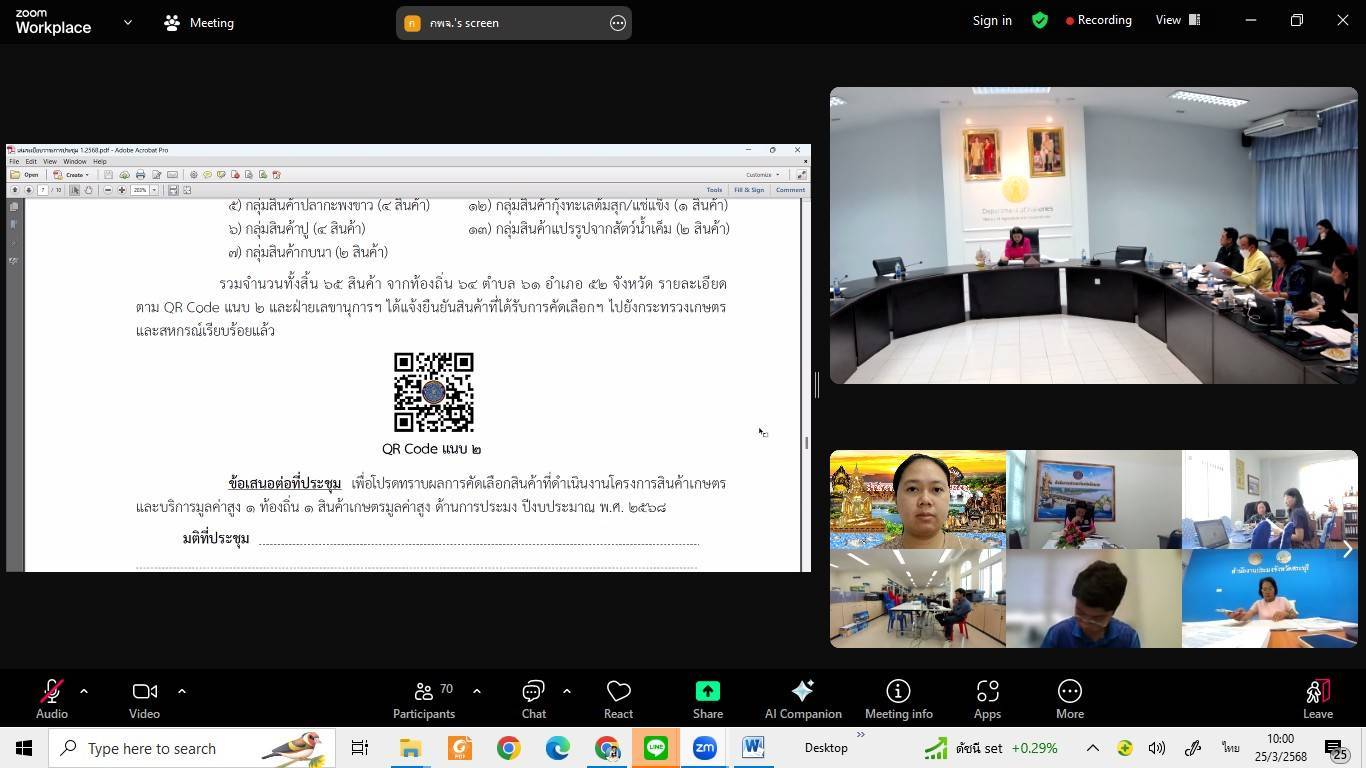Open LINE app from taskbar
Image resolution: width=1366 pixels, height=768 pixels.
coord(656,748)
